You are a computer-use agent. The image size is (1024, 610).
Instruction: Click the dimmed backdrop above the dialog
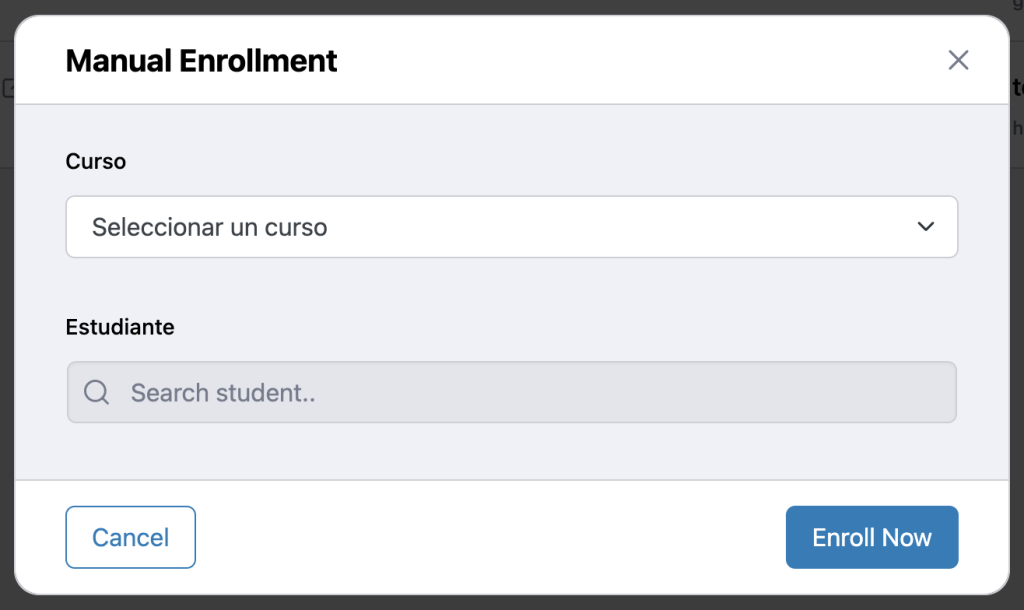(x=500, y=6)
